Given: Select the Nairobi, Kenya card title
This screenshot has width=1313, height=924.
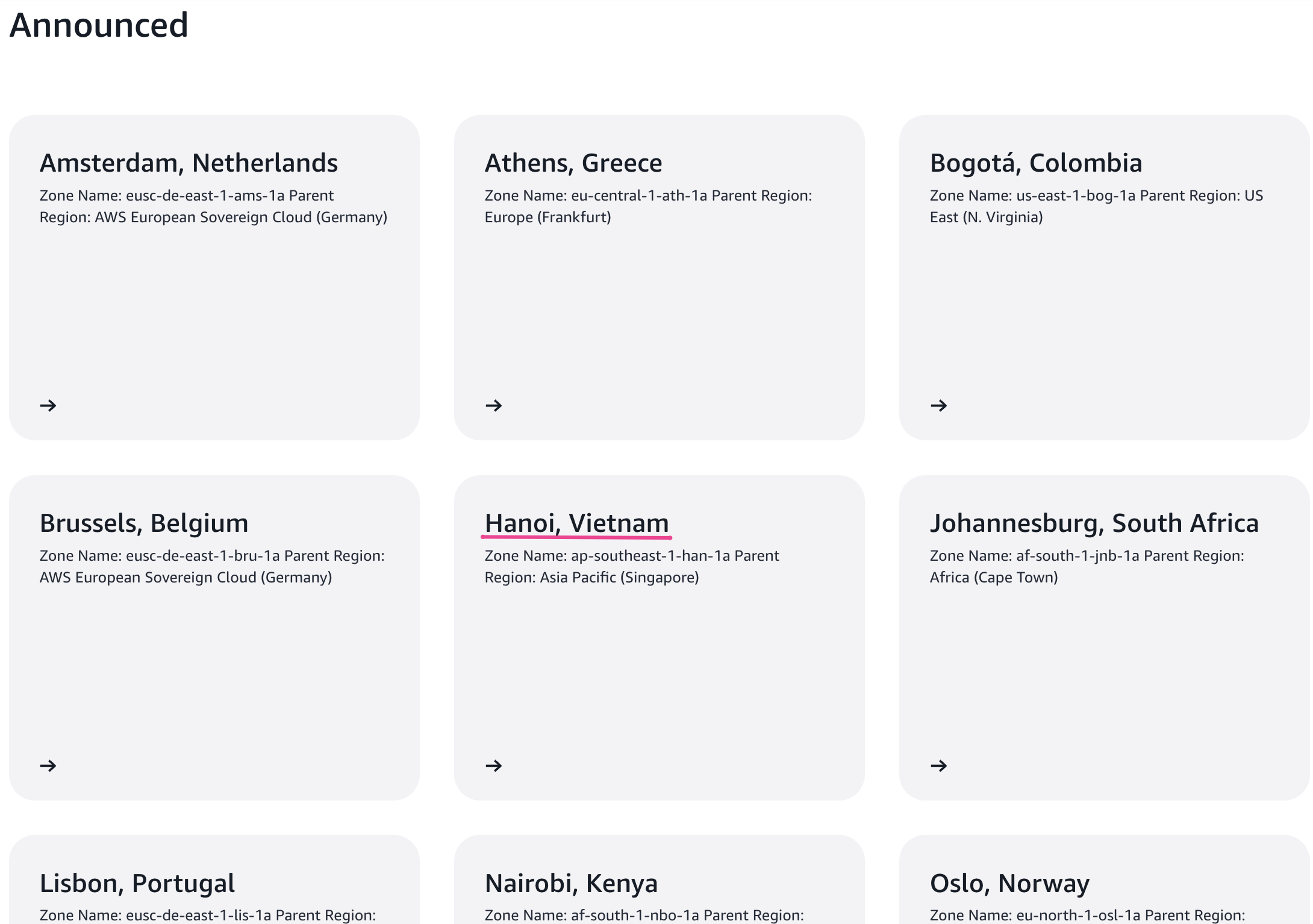Looking at the screenshot, I should pyautogui.click(x=571, y=884).
